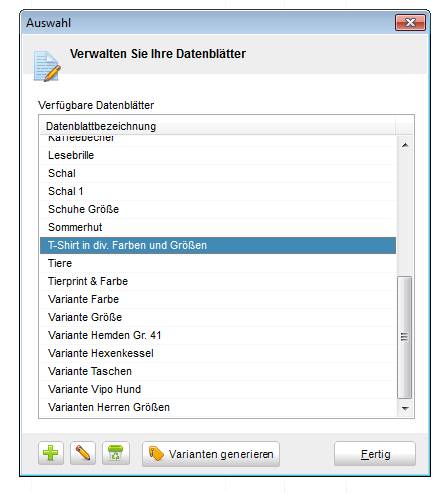
Task: Choose Schuhe Größe from the list
Action: click(x=218, y=209)
